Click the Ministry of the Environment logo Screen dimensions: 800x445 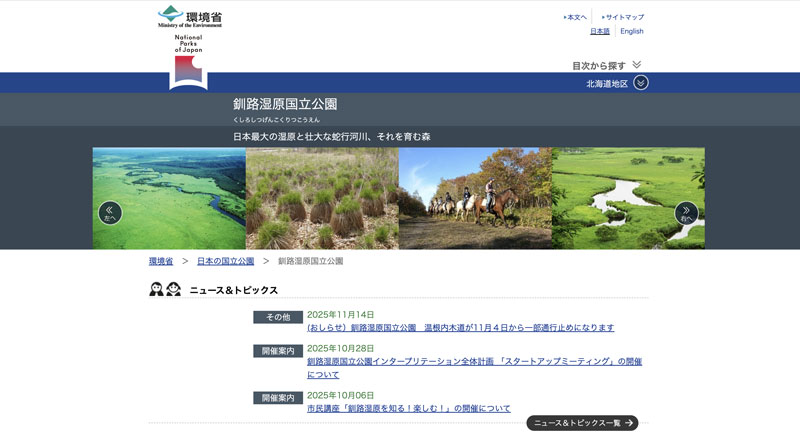coord(189,17)
